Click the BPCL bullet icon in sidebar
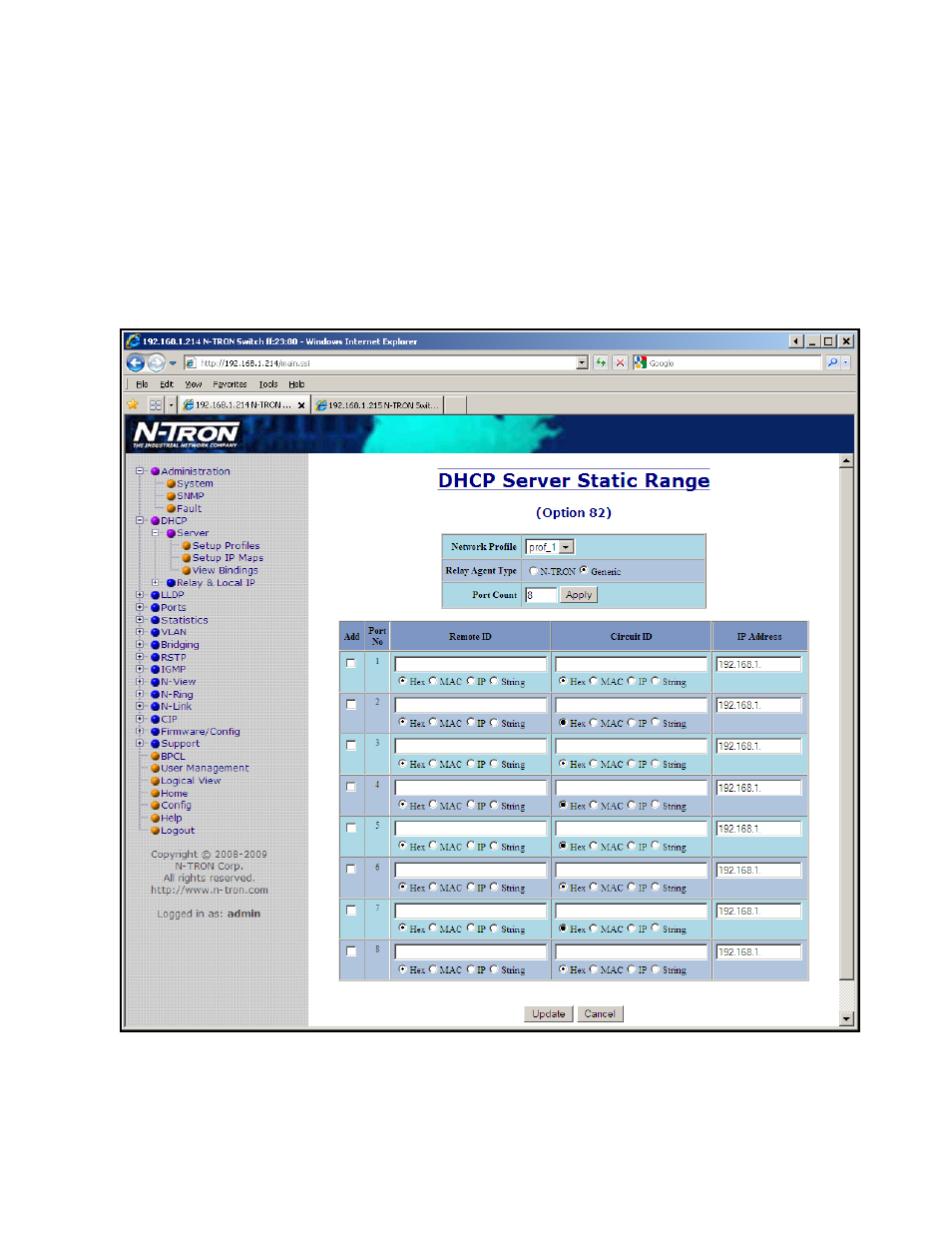Viewport: 952px width, 1233px height. point(156,756)
